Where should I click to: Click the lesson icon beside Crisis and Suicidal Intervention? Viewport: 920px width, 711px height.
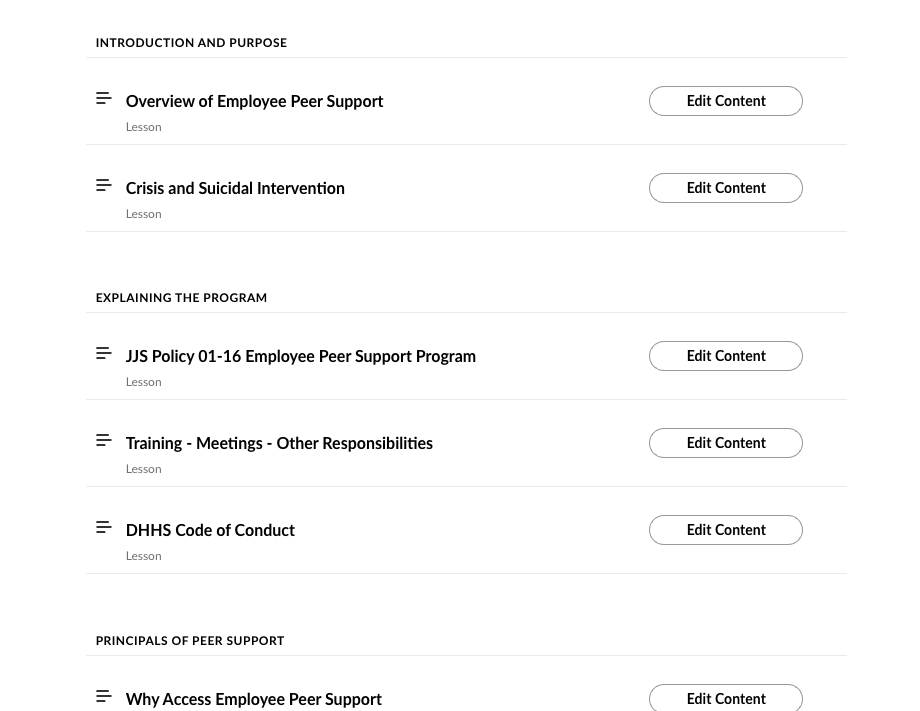point(104,185)
